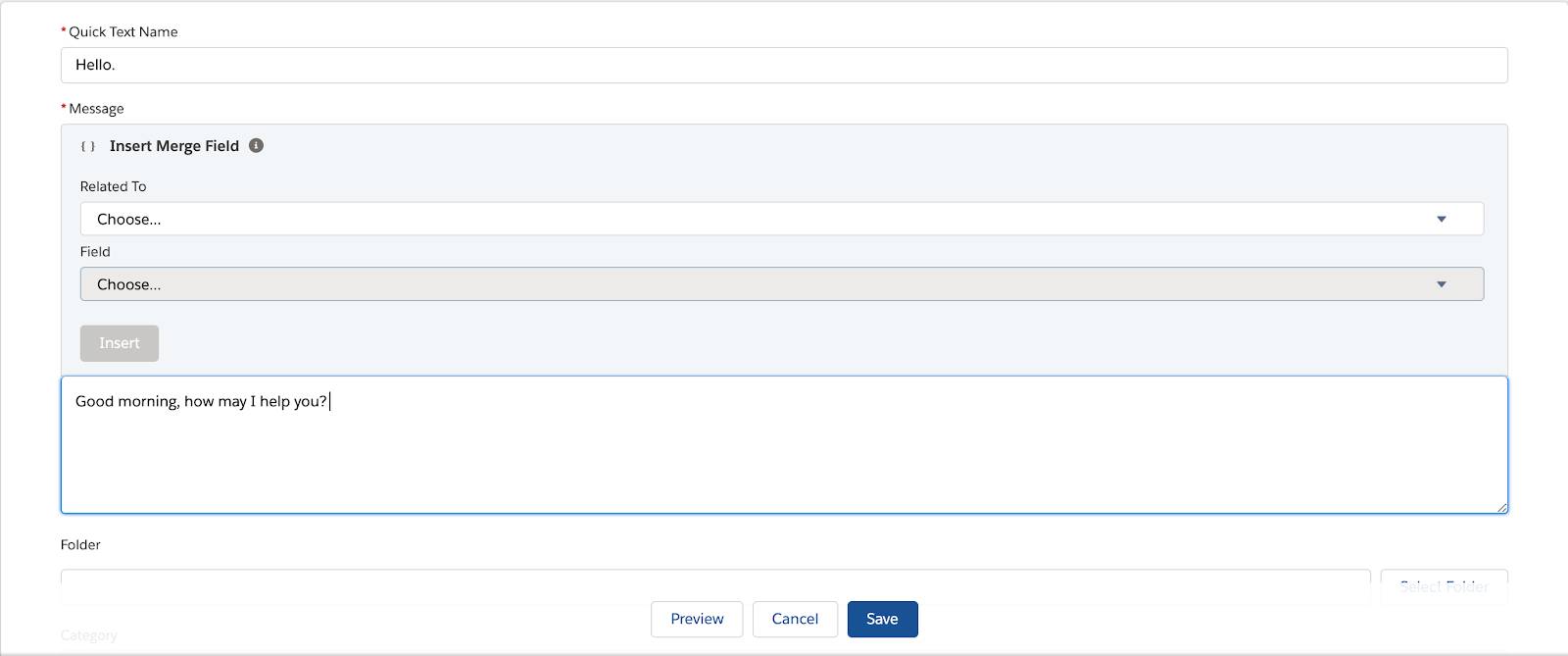The height and width of the screenshot is (656, 1568).
Task: Save the quick text
Action: (882, 619)
